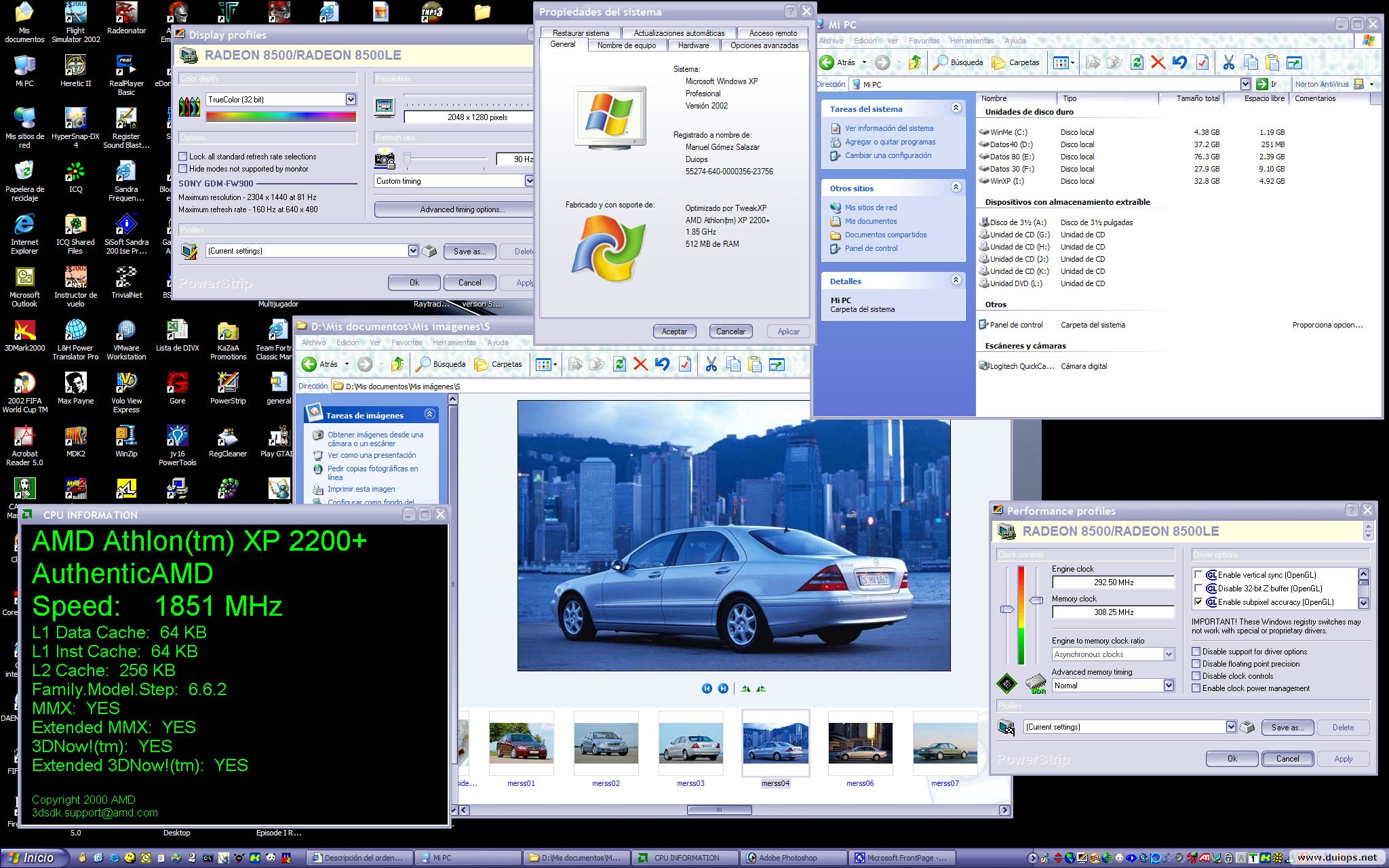Collapse the Tareas del sistema panel
The height and width of the screenshot is (868, 1389).
click(956, 108)
